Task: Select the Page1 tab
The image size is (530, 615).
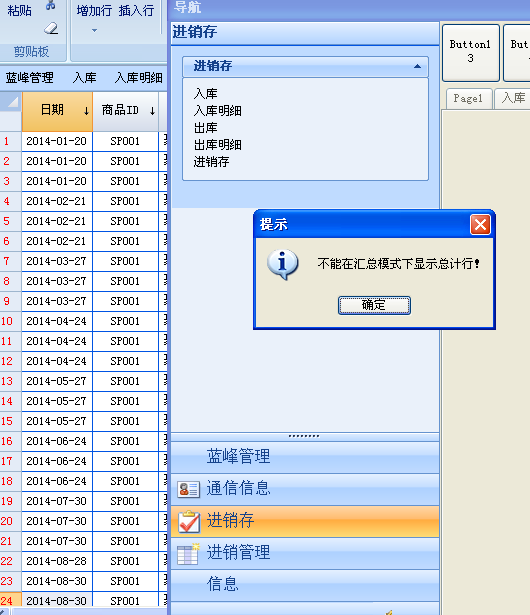Action: pos(469,98)
